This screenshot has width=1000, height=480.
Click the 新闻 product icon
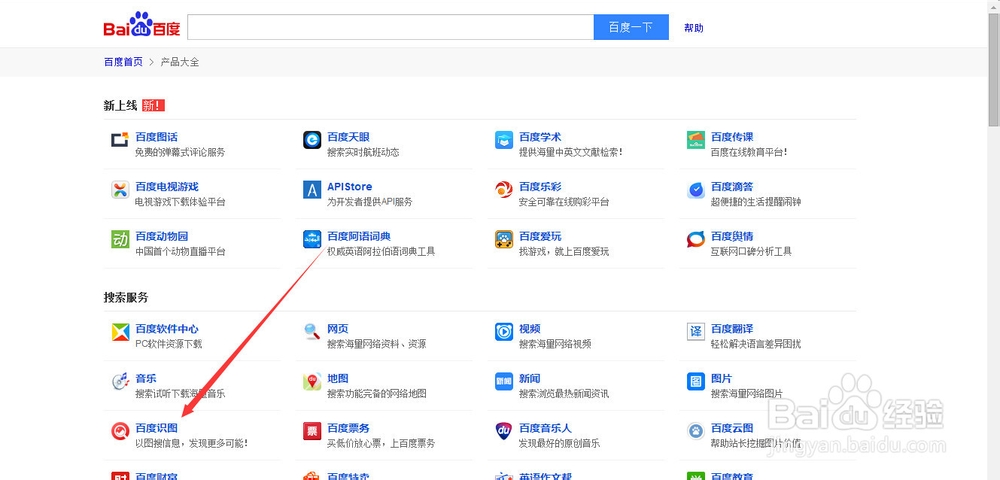coord(504,382)
